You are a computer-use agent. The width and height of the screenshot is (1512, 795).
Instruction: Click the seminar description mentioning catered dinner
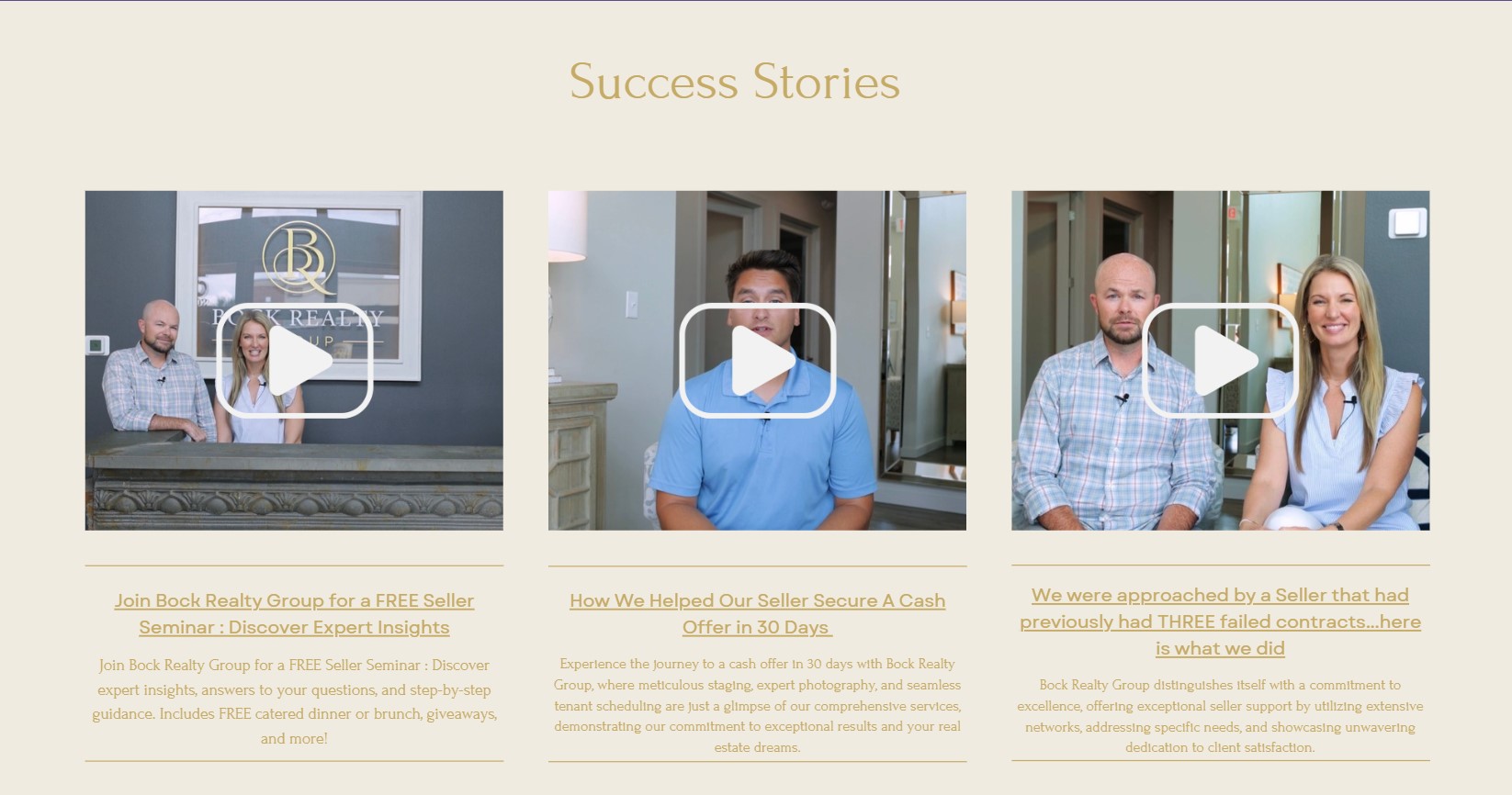coord(294,701)
